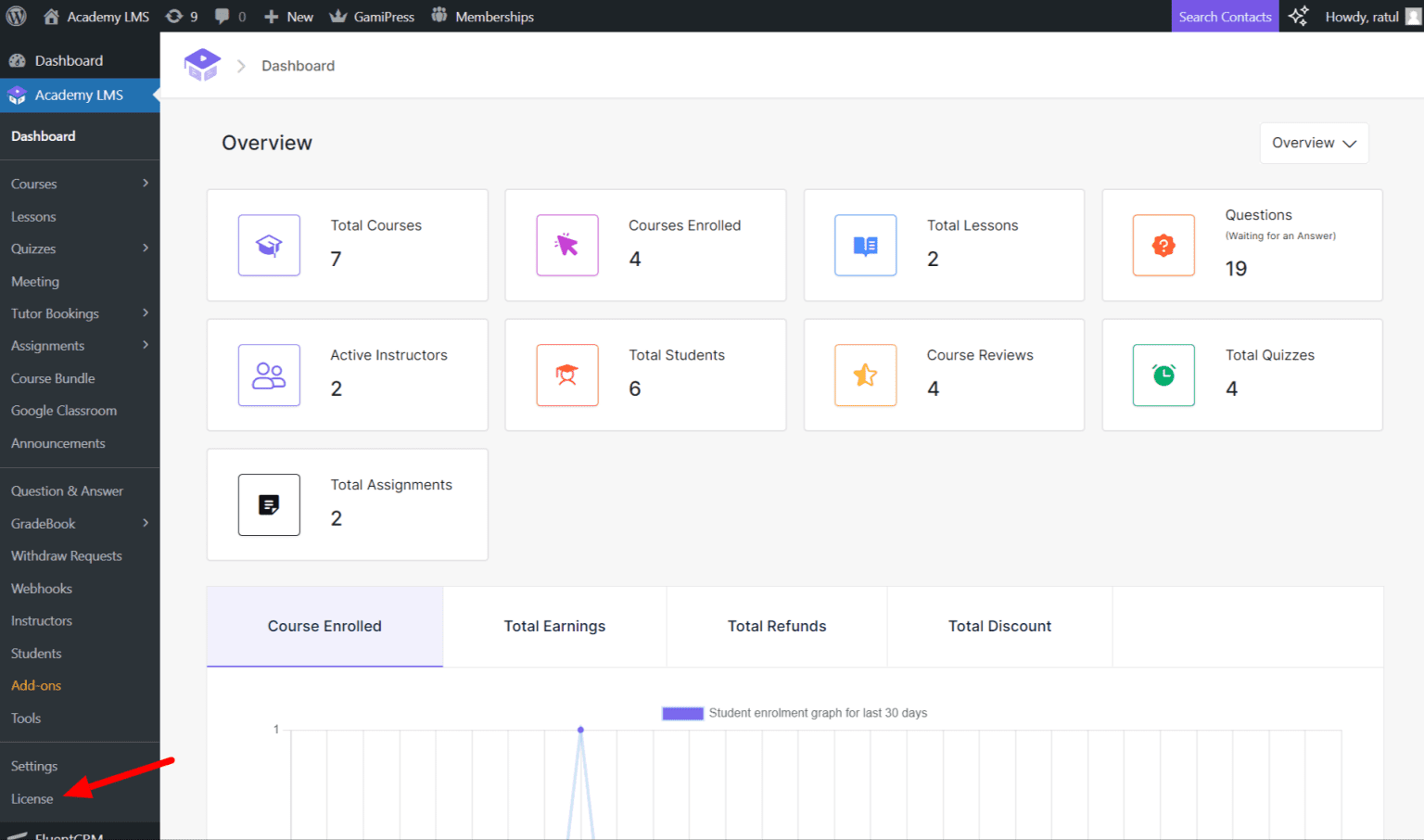Toggle the Student enrolment graph legend swatch

tap(682, 713)
